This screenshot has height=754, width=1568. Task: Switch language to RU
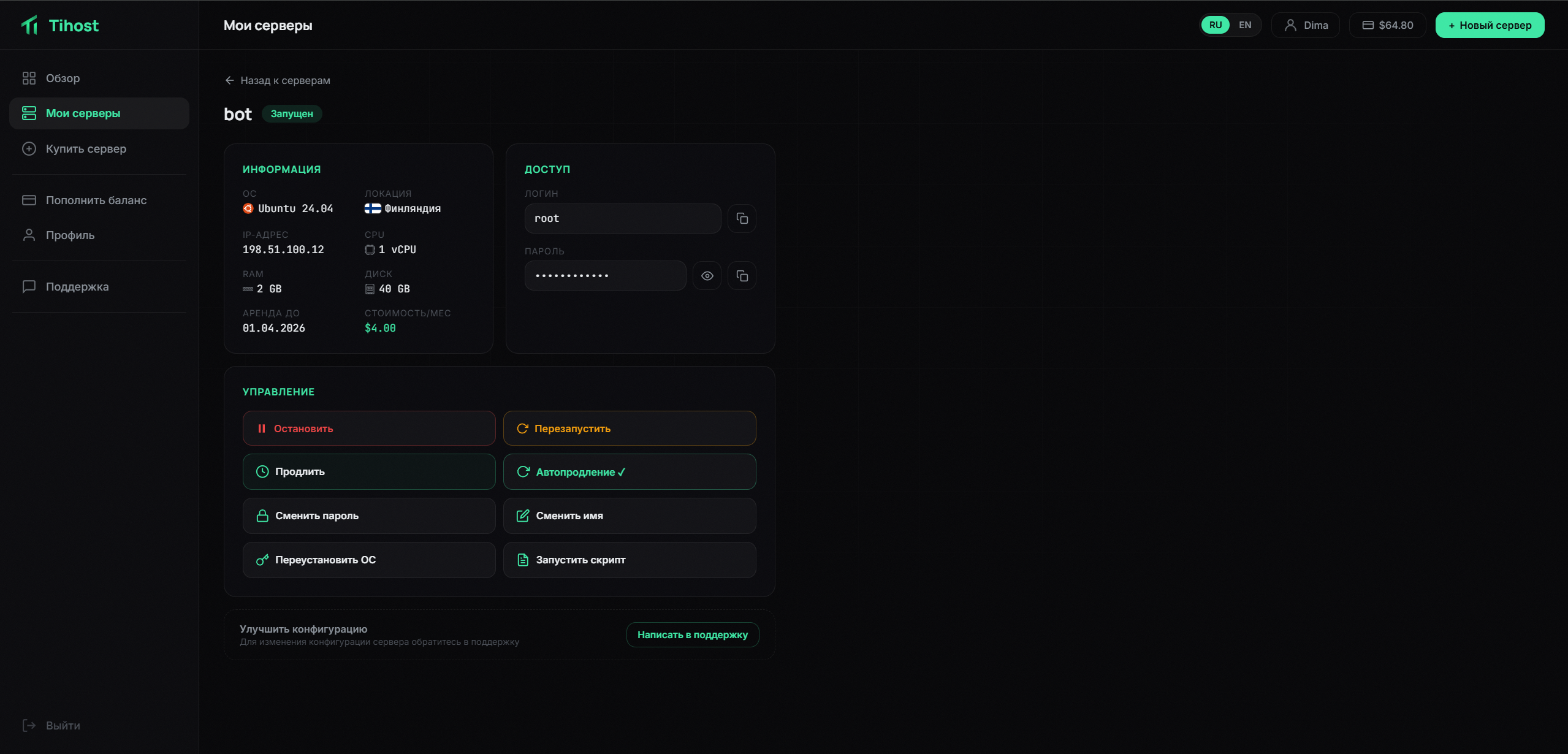1216,25
